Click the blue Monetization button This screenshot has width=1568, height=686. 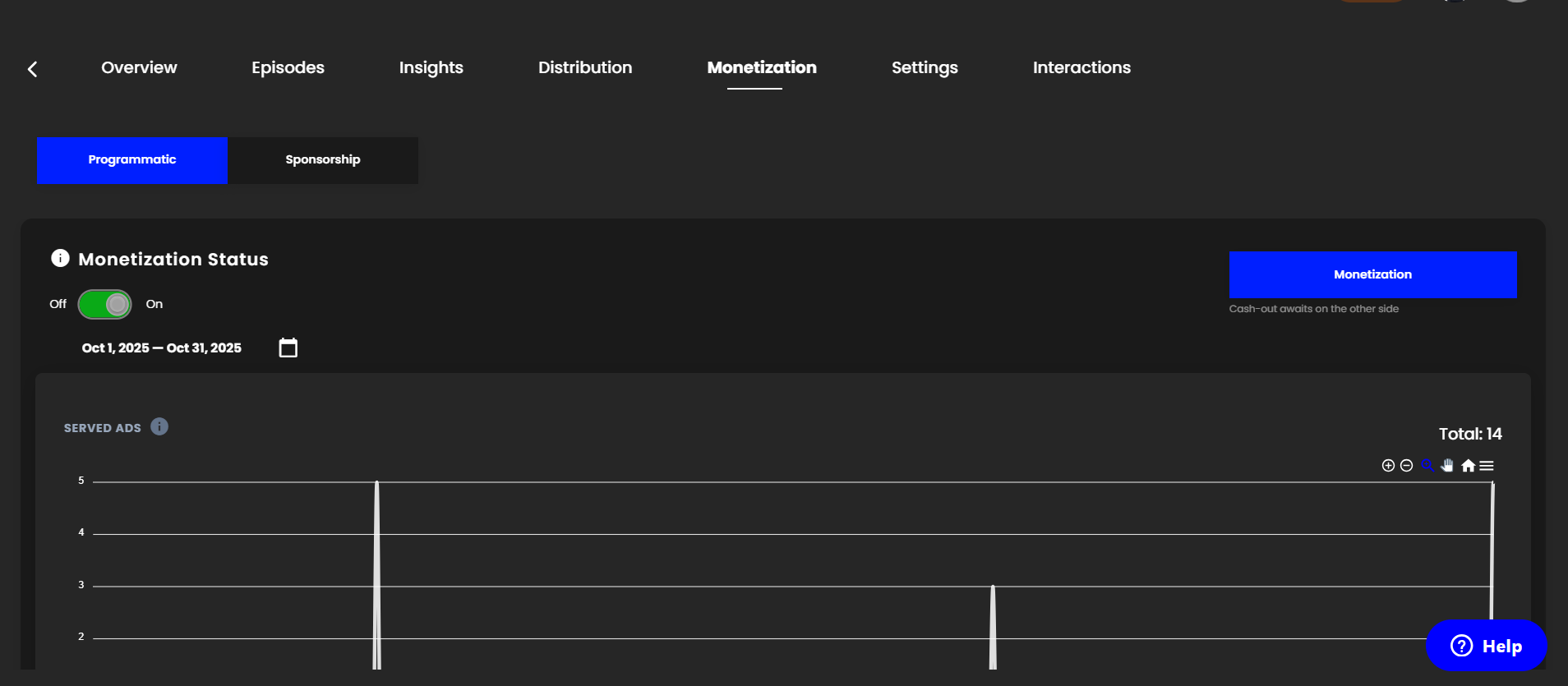1372,274
